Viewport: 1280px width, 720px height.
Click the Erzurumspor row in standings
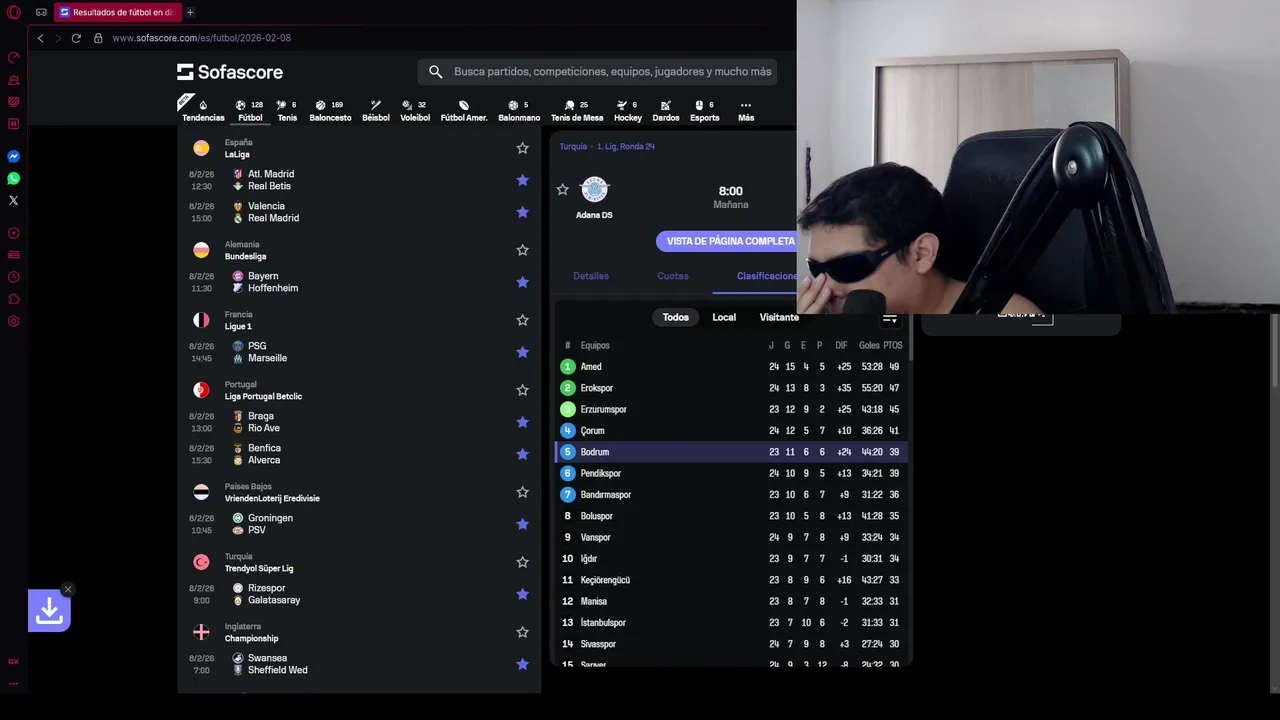730,409
